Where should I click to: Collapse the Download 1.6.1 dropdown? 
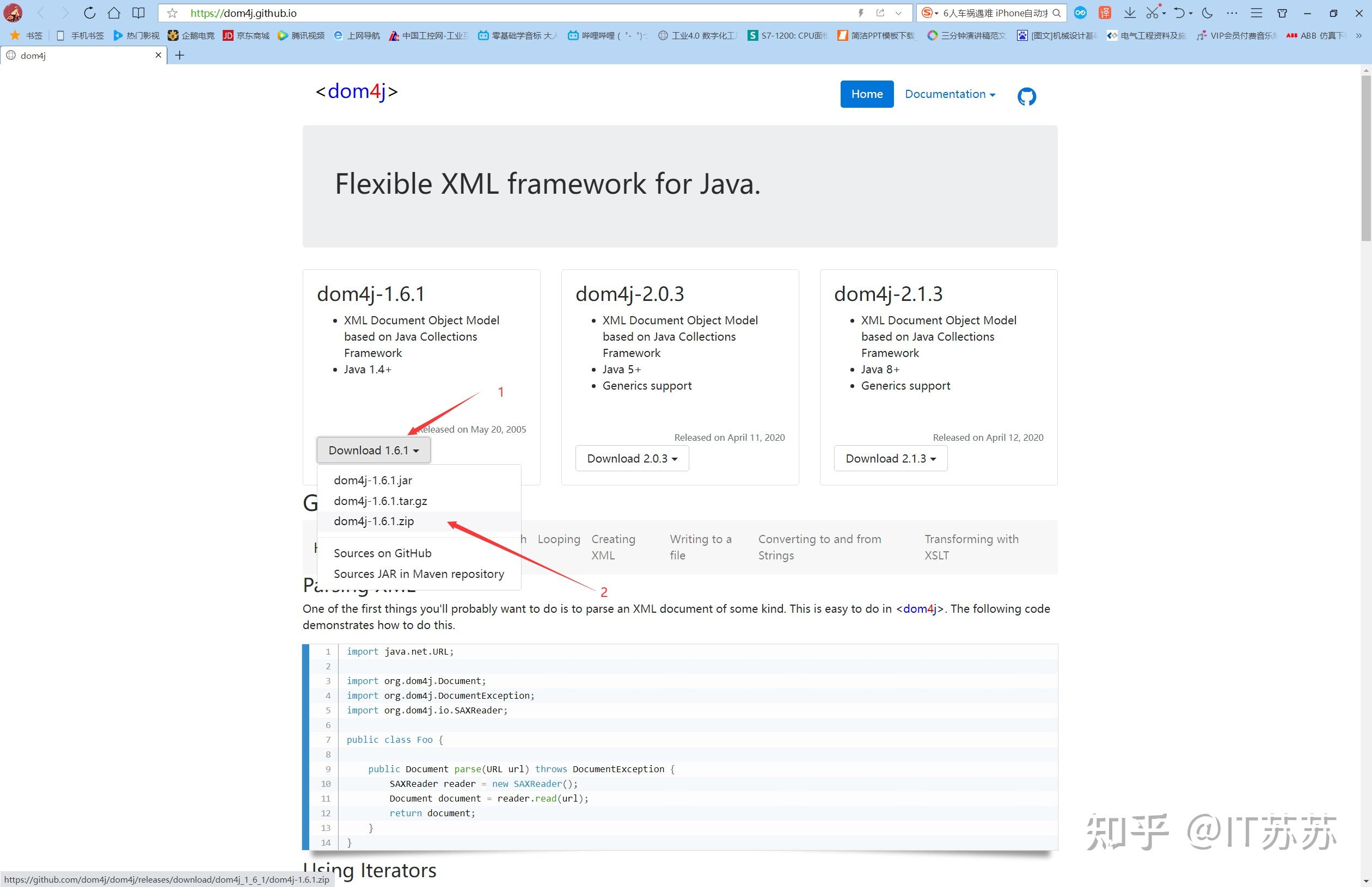point(373,451)
